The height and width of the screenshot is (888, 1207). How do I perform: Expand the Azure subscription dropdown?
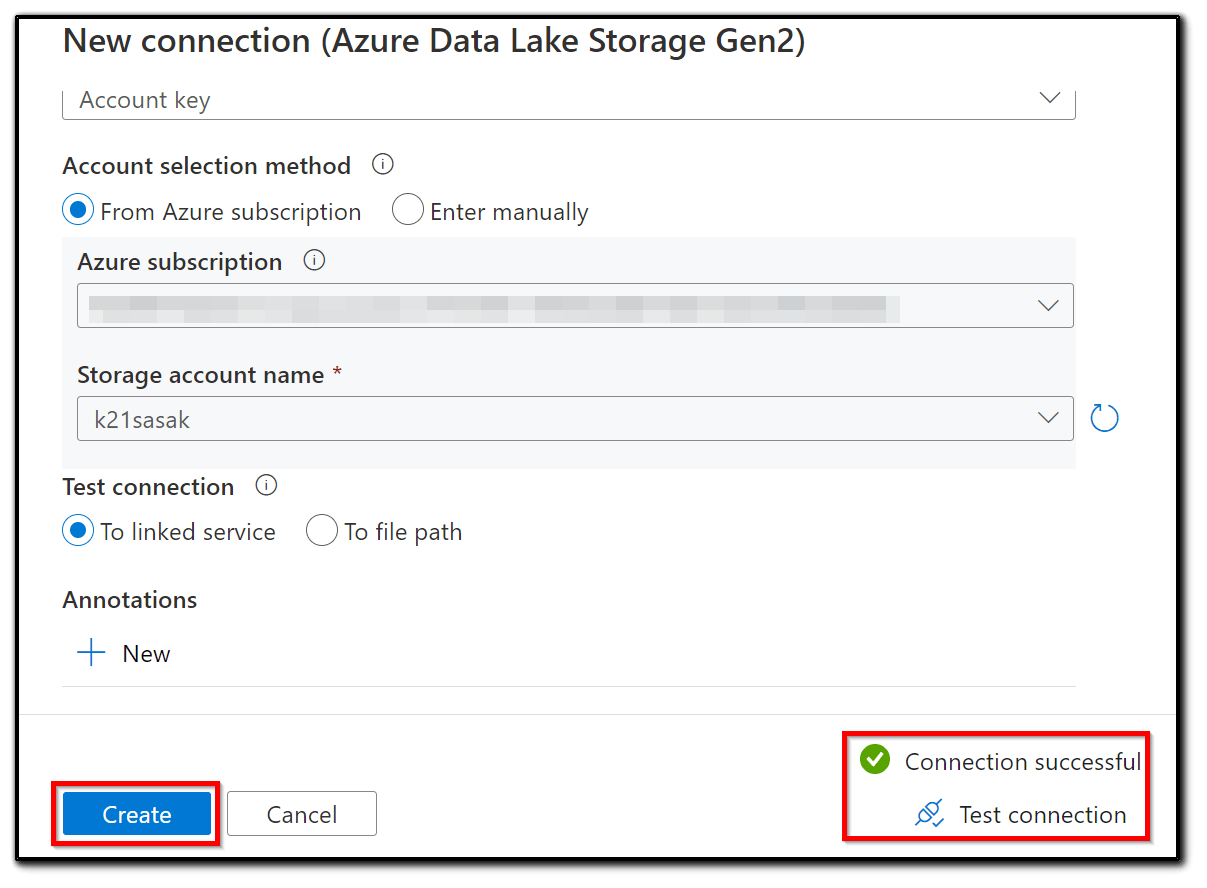[1048, 305]
